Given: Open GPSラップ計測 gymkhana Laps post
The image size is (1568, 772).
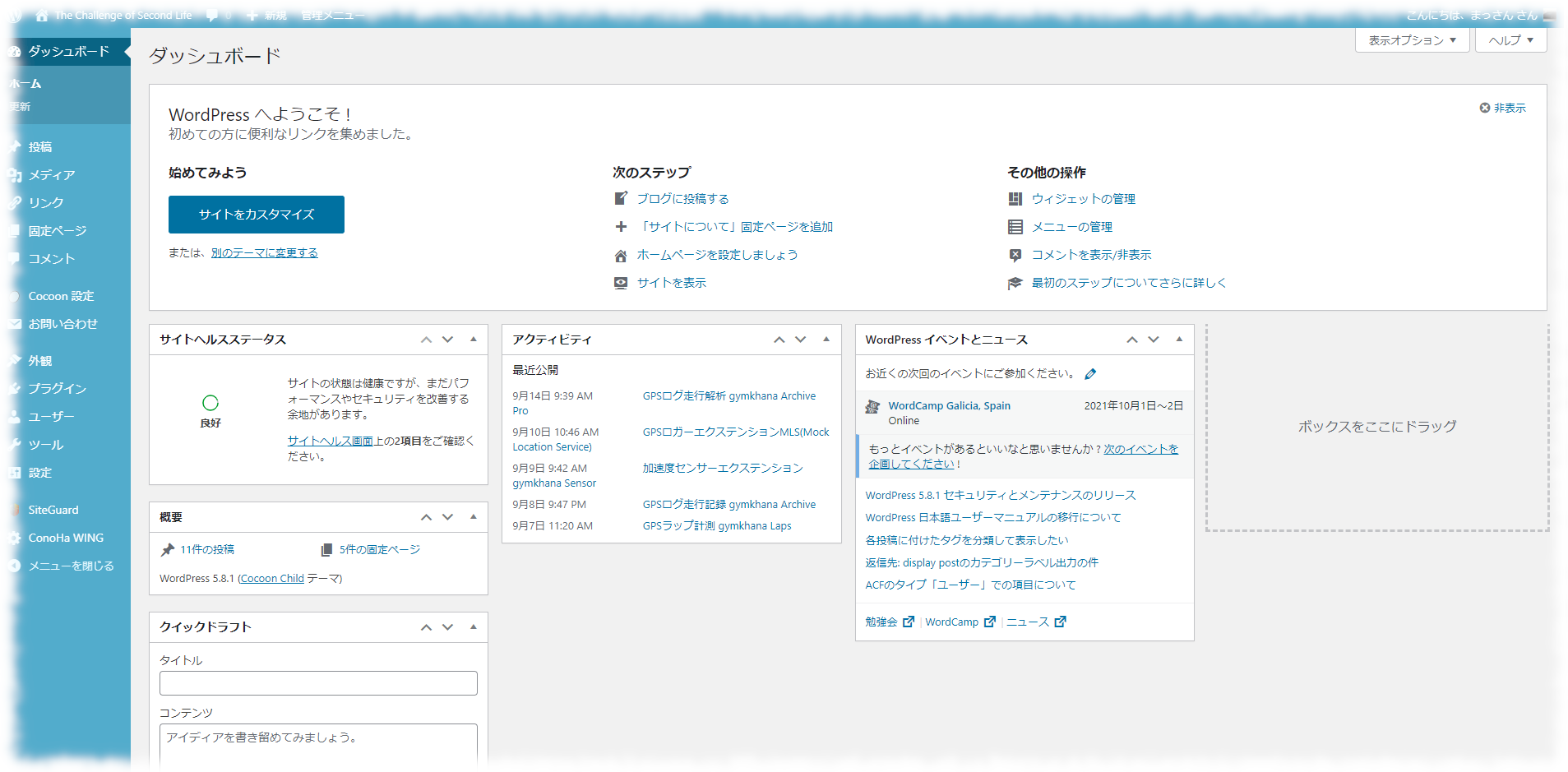Looking at the screenshot, I should [x=717, y=526].
